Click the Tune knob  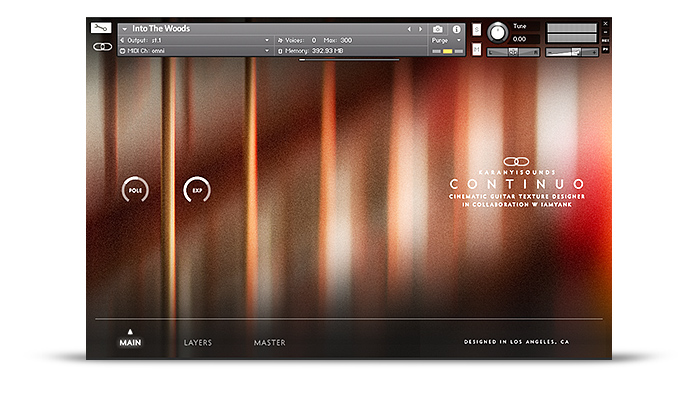click(x=498, y=32)
